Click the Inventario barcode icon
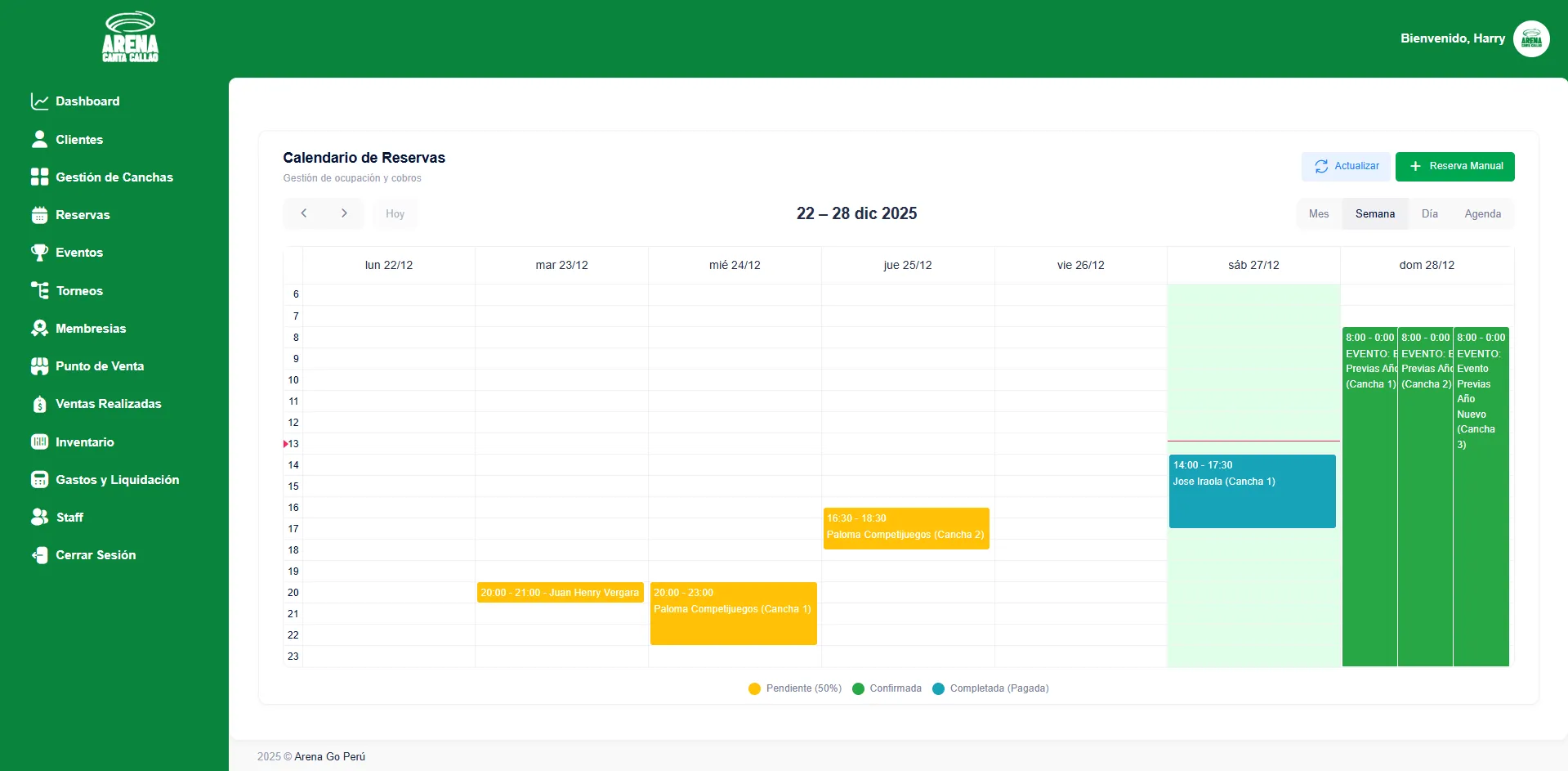The image size is (1568, 771). pyautogui.click(x=39, y=442)
